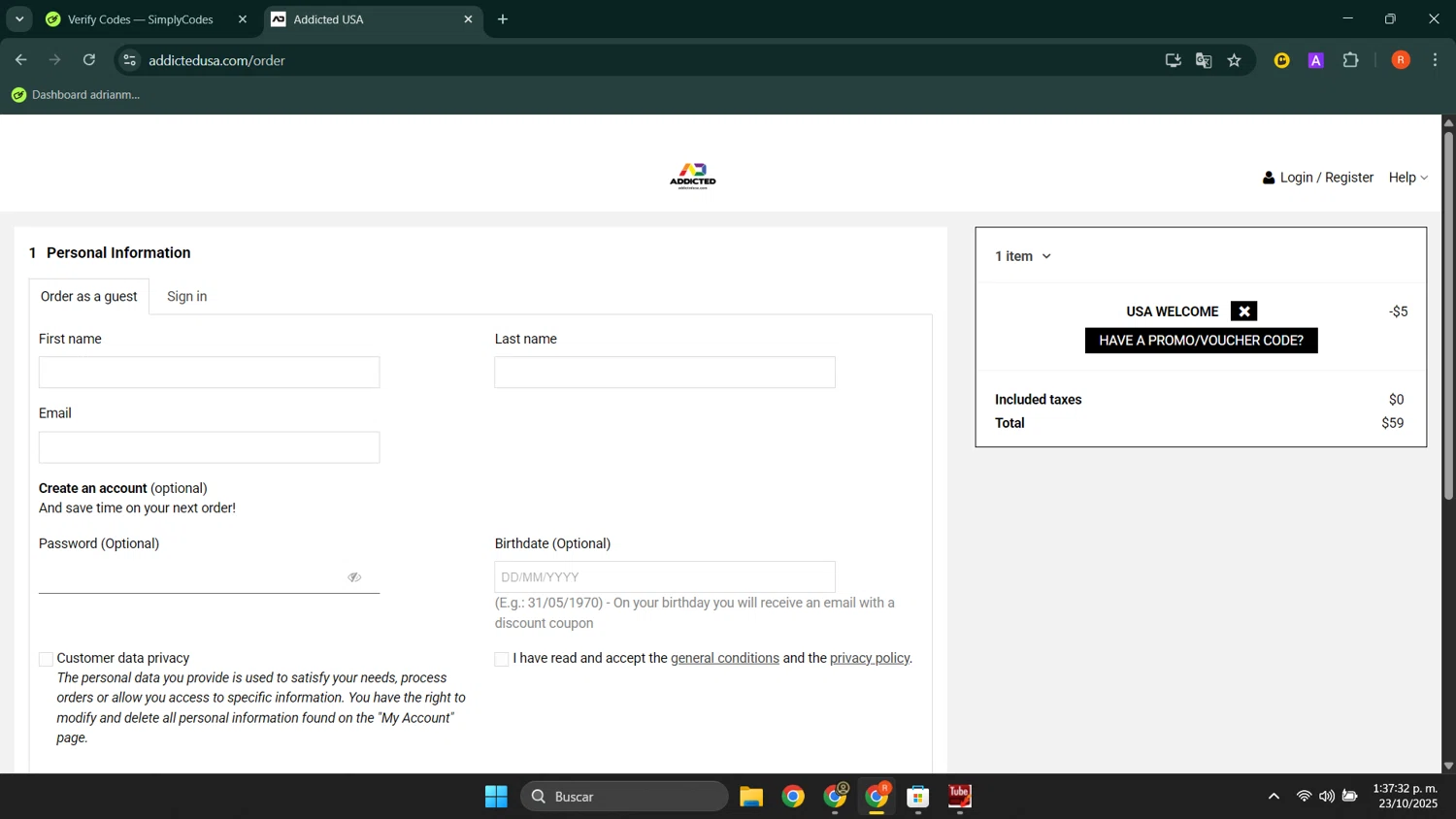The width and height of the screenshot is (1456, 819).
Task: Bookmark this page with the star icon
Action: [1235, 60]
